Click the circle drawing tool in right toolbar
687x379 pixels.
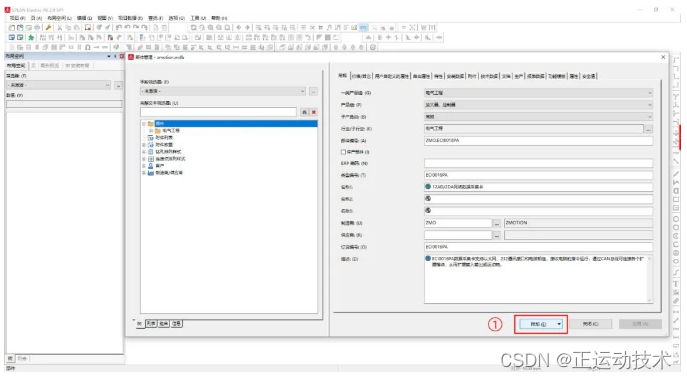tap(676, 219)
